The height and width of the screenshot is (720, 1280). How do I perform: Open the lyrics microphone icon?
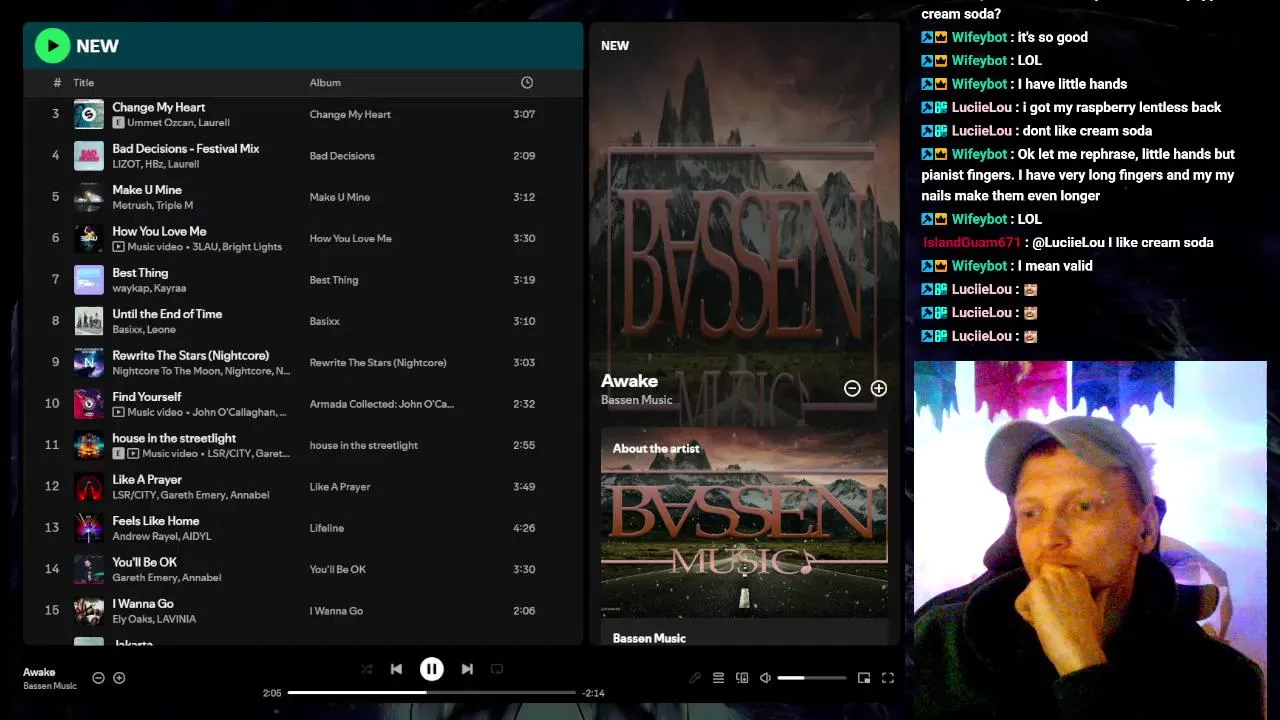[x=695, y=678]
